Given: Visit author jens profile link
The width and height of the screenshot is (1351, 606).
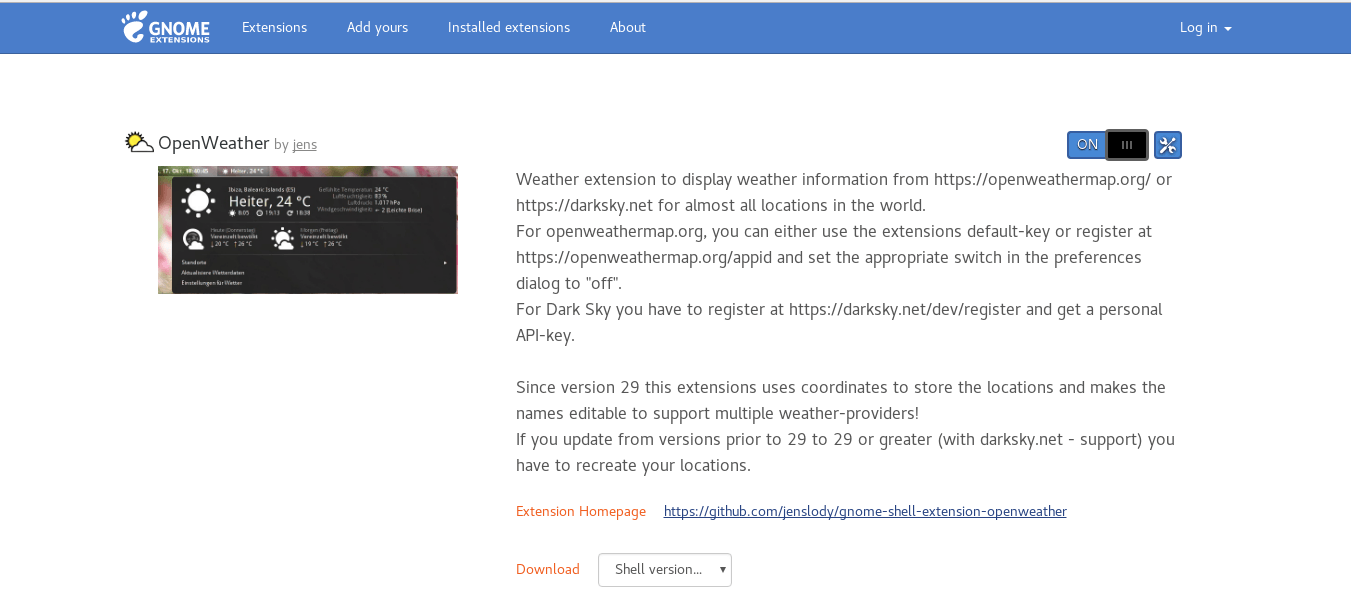Looking at the screenshot, I should [x=305, y=145].
